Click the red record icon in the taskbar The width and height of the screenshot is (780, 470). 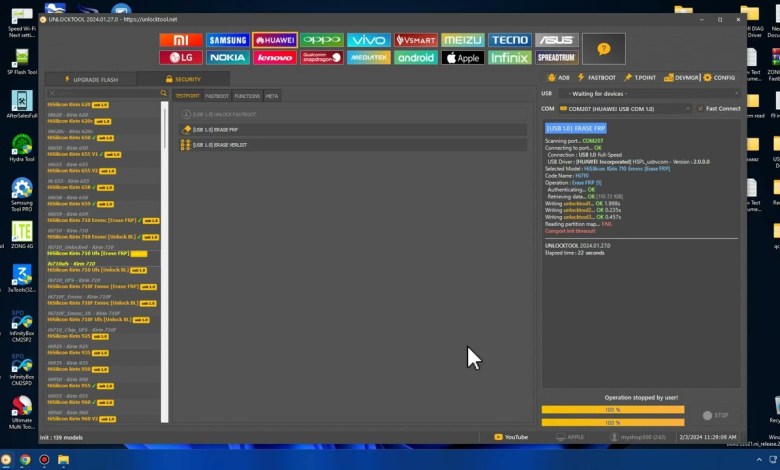[44, 460]
